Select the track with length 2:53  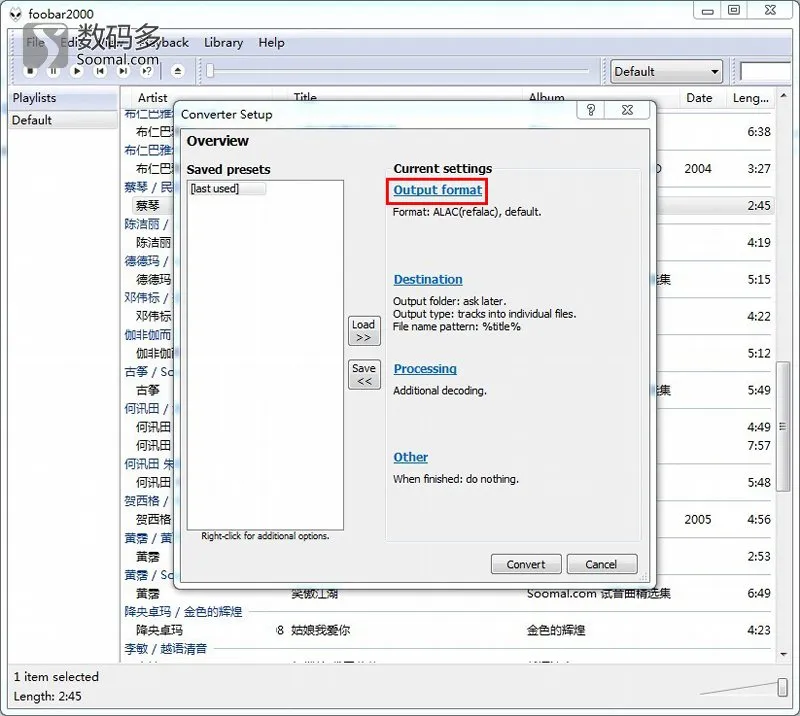[x=759, y=556]
